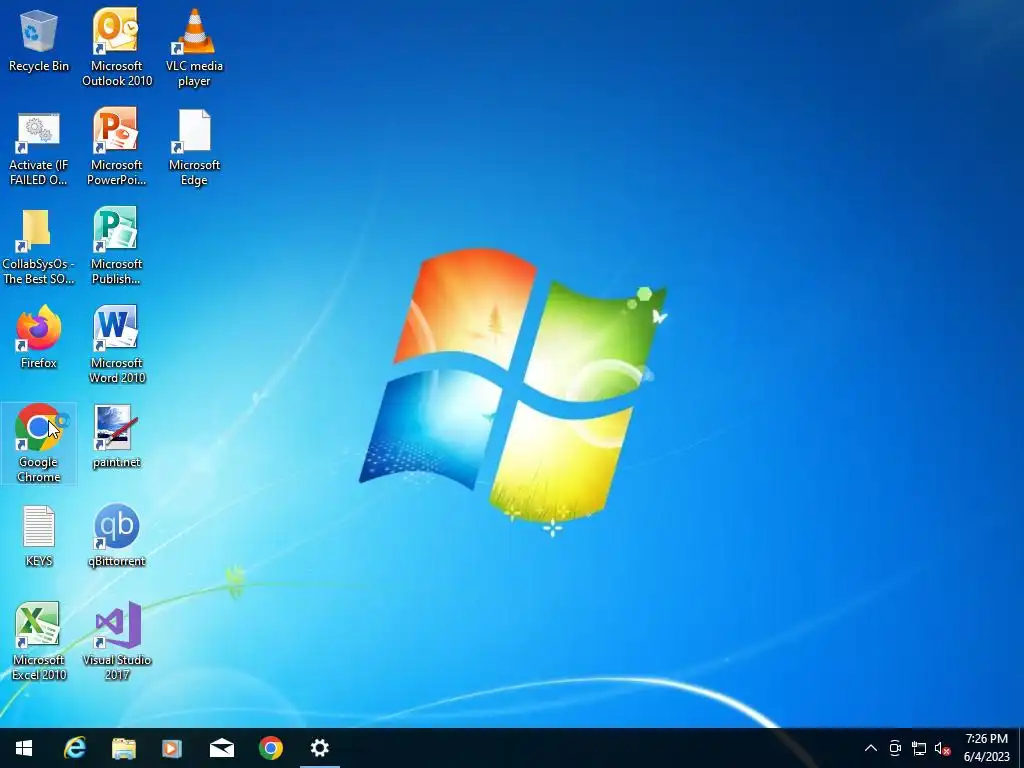Select the qBittorrent desktop shortcut
Image resolution: width=1024 pixels, height=768 pixels.
click(x=116, y=536)
